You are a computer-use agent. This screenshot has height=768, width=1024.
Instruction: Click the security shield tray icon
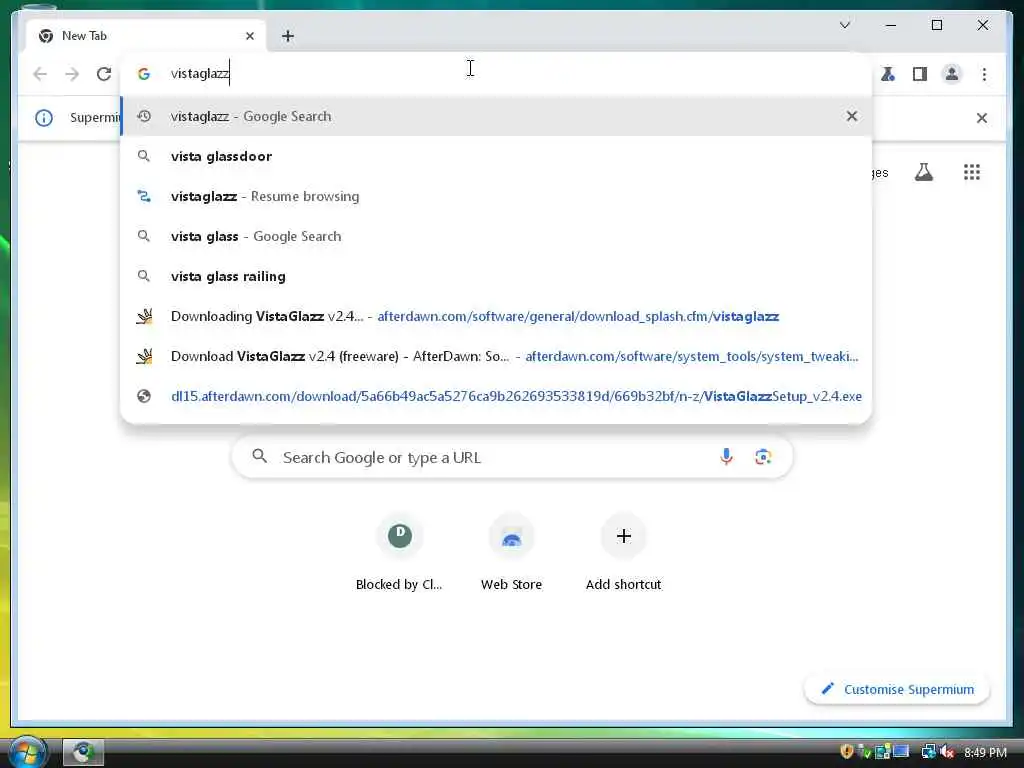pos(847,752)
